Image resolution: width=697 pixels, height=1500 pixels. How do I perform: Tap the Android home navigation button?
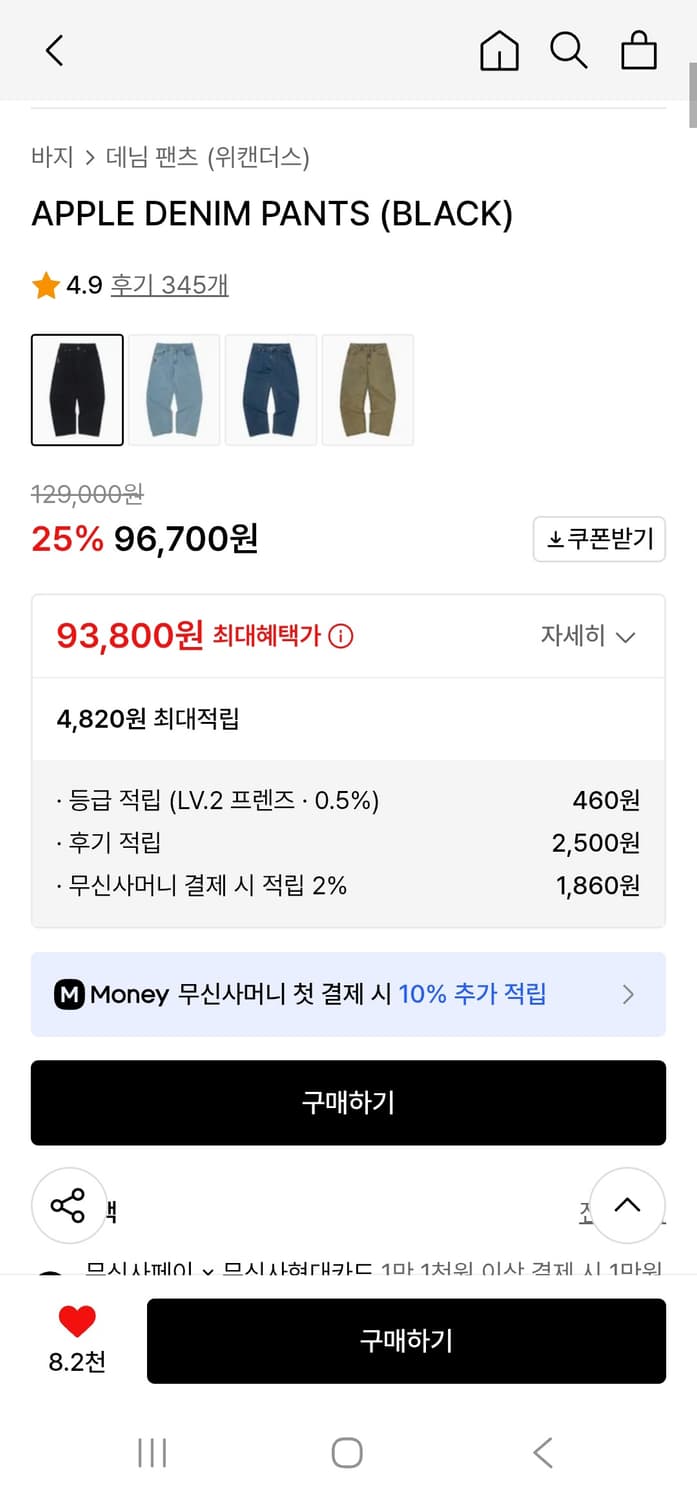click(x=348, y=1452)
